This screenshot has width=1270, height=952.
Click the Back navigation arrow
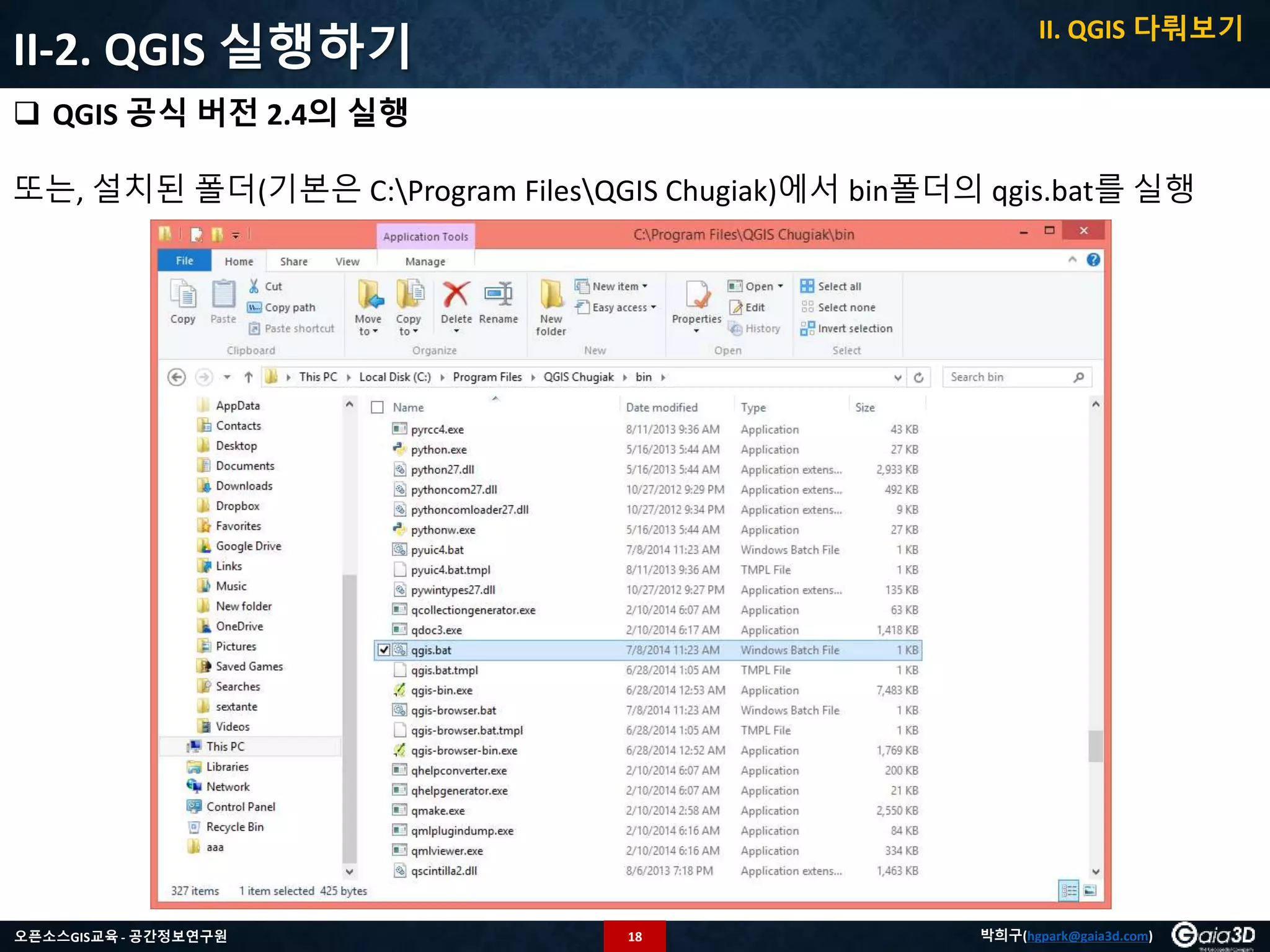point(177,377)
